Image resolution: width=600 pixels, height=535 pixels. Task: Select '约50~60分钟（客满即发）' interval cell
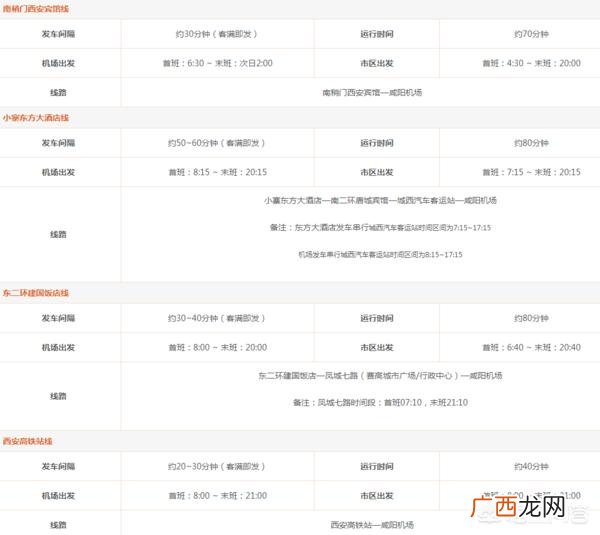click(x=217, y=143)
